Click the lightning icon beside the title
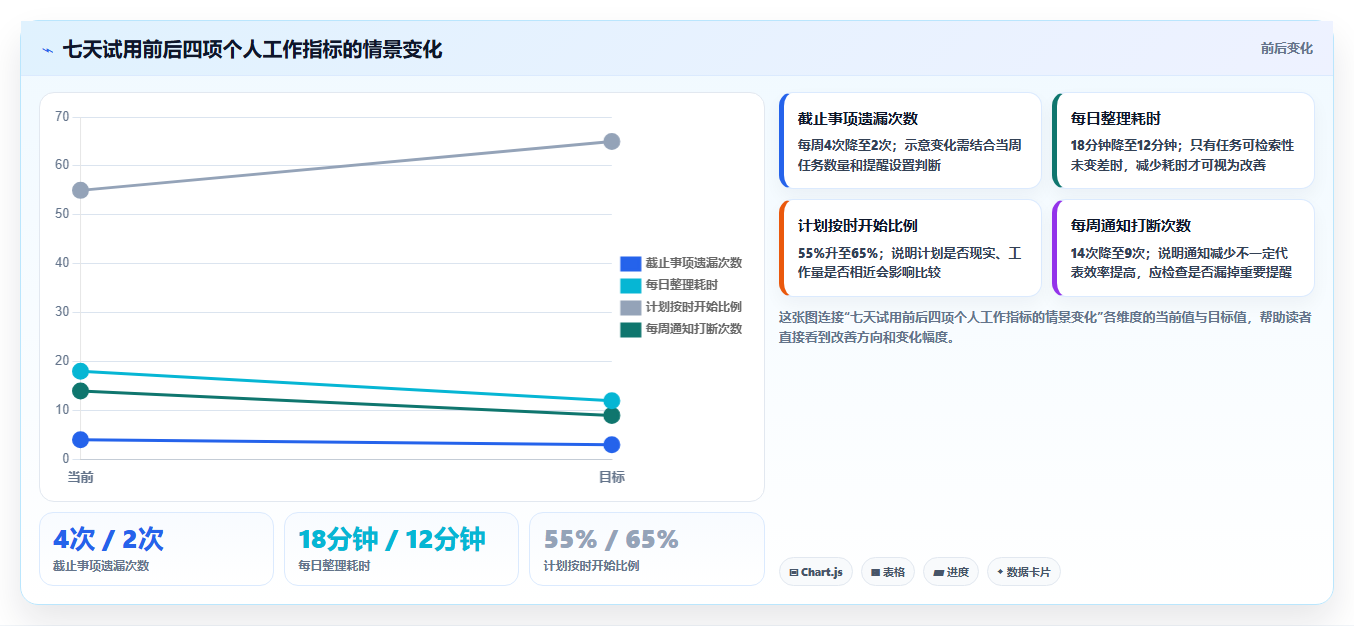The image size is (1354, 626). (x=47, y=50)
